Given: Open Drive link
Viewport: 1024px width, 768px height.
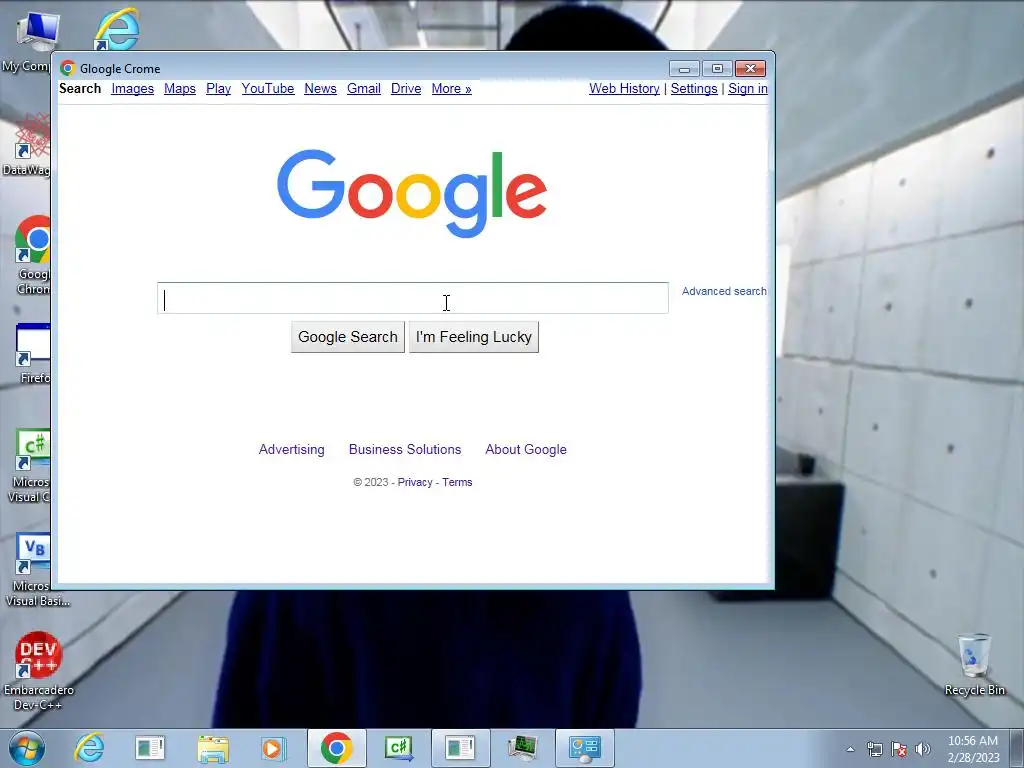Looking at the screenshot, I should [x=406, y=89].
